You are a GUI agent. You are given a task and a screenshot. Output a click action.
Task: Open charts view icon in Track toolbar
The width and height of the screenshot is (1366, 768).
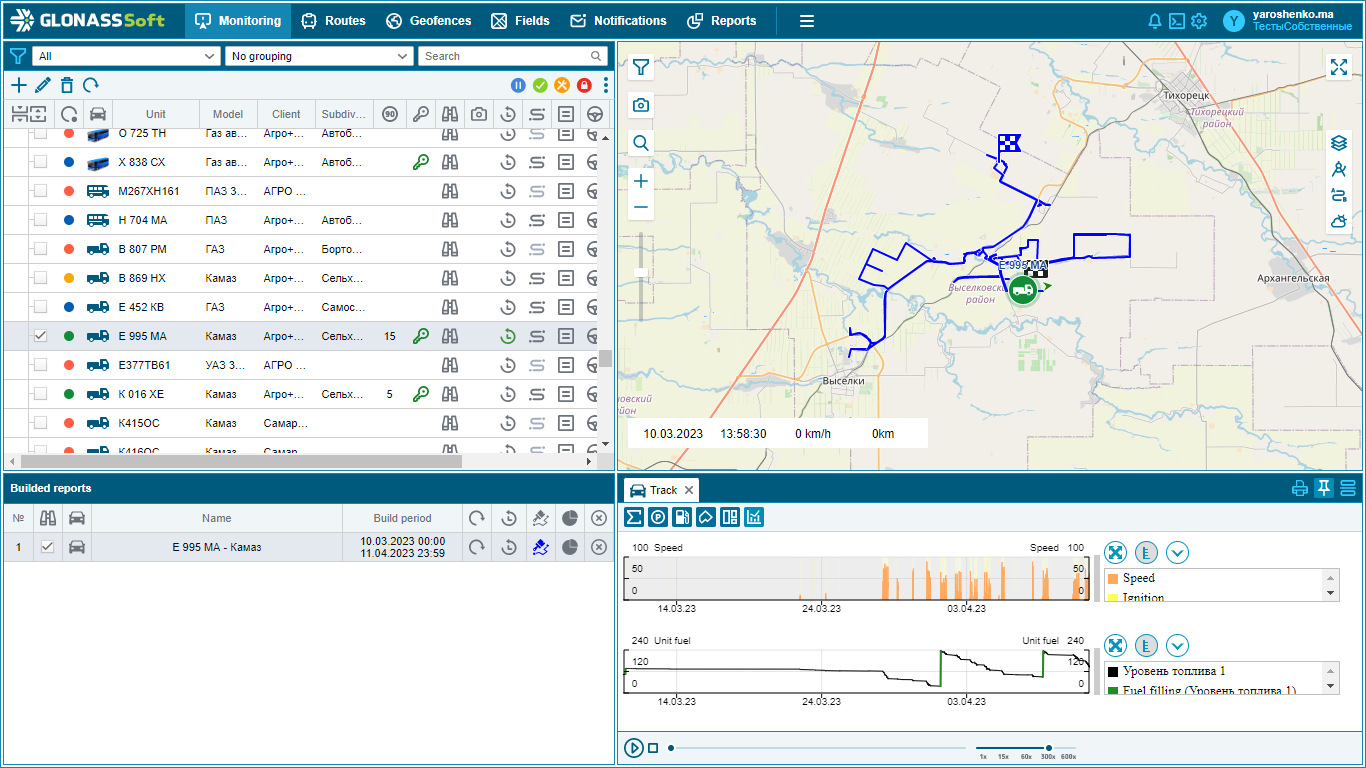pos(754,517)
